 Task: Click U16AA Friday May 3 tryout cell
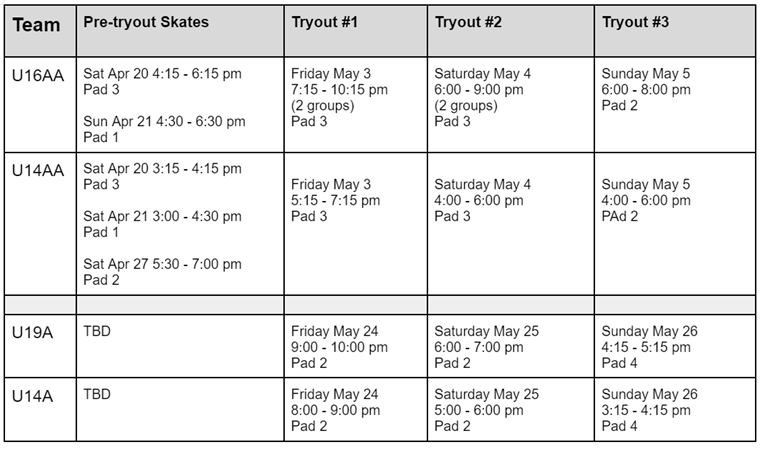(356, 105)
